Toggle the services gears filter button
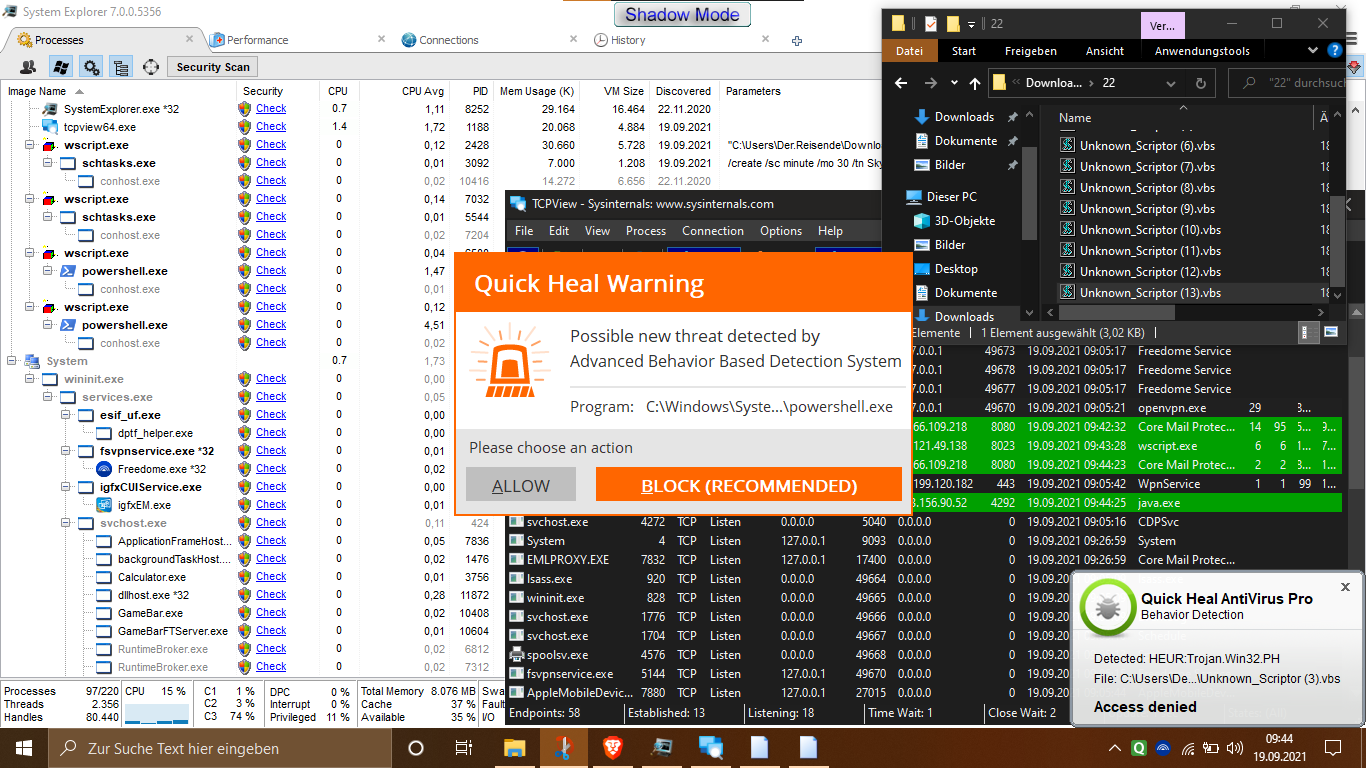 (x=91, y=67)
